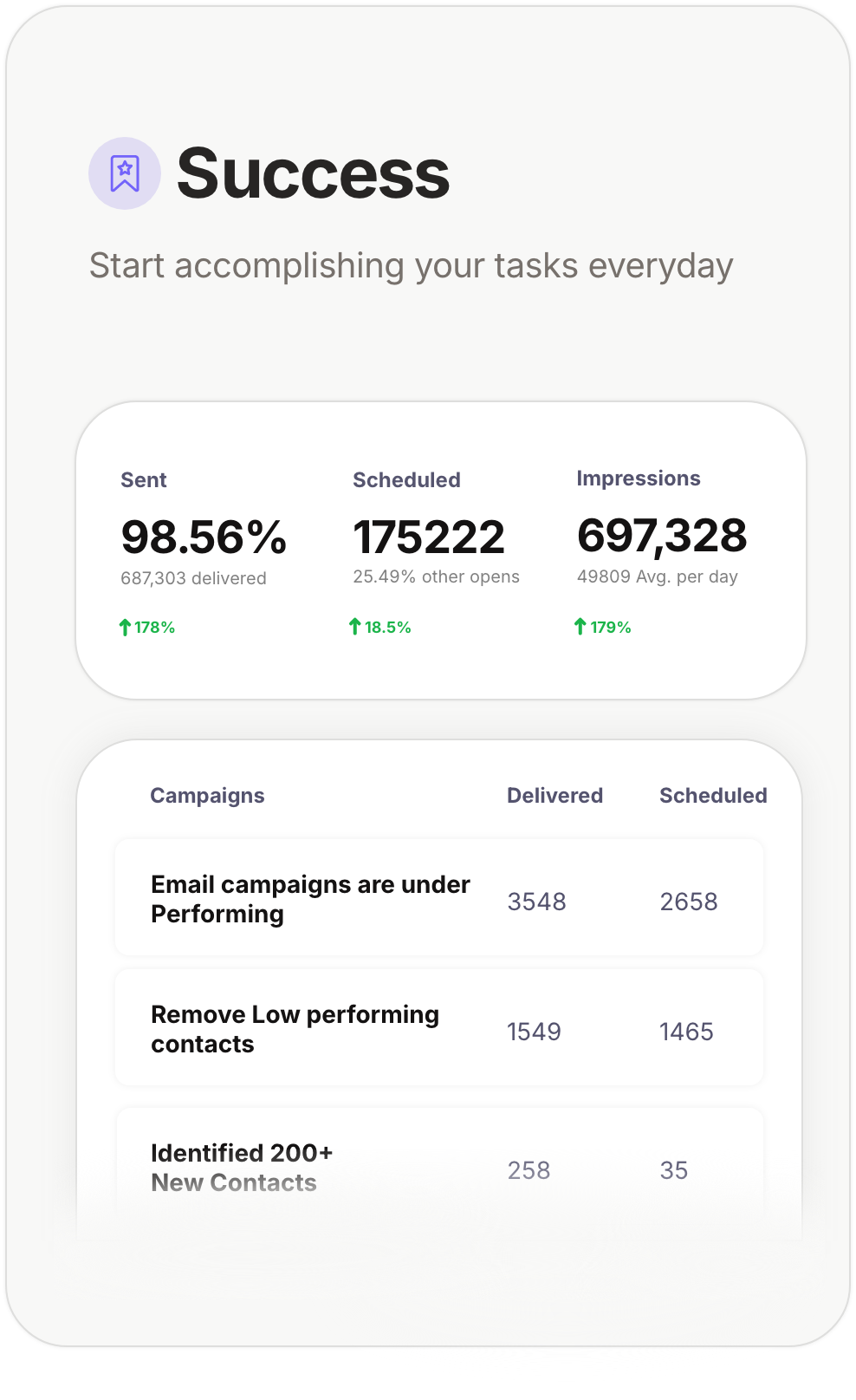Click the green up arrow next to 179%
Image resolution: width=856 pixels, height=1400 pixels.
click(580, 627)
